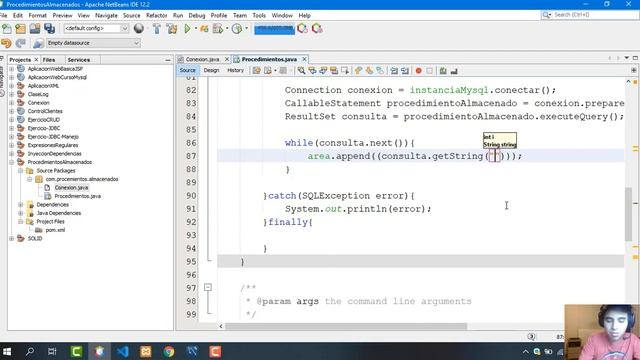Open the Debug menu
The height and width of the screenshot is (360, 640).
pyautogui.click(x=197, y=15)
